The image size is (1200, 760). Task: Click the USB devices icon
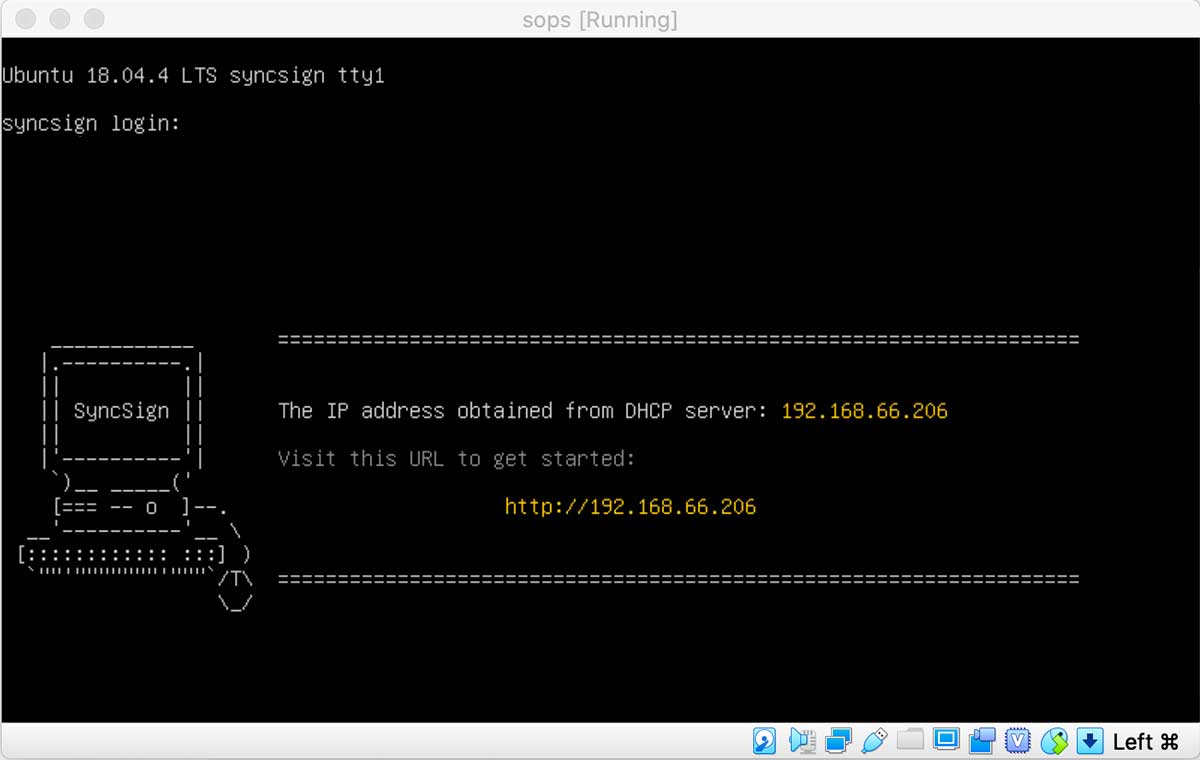(873, 741)
